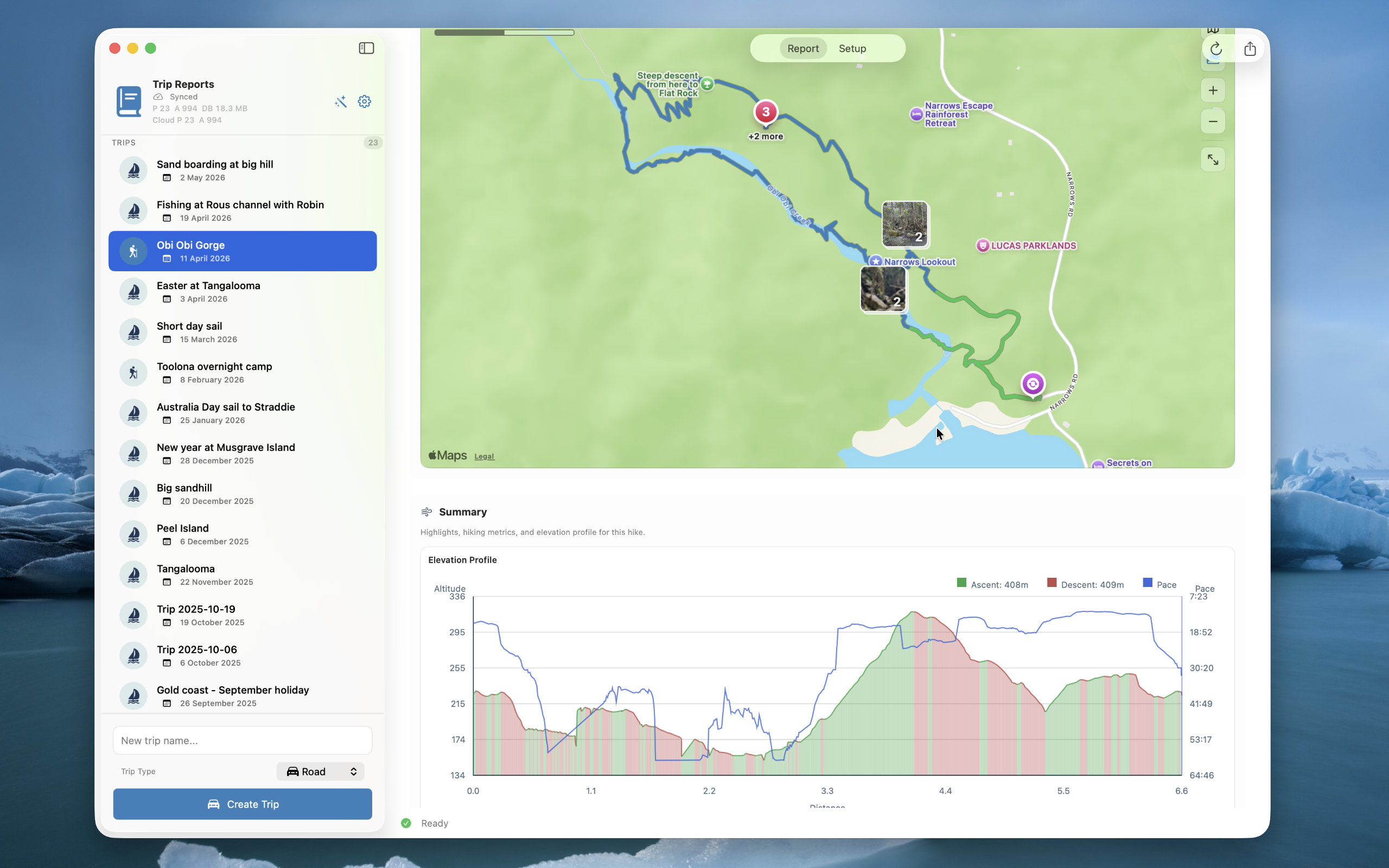Open upper forest photo thumbnail on map
1389x868 pixels.
pyautogui.click(x=905, y=225)
